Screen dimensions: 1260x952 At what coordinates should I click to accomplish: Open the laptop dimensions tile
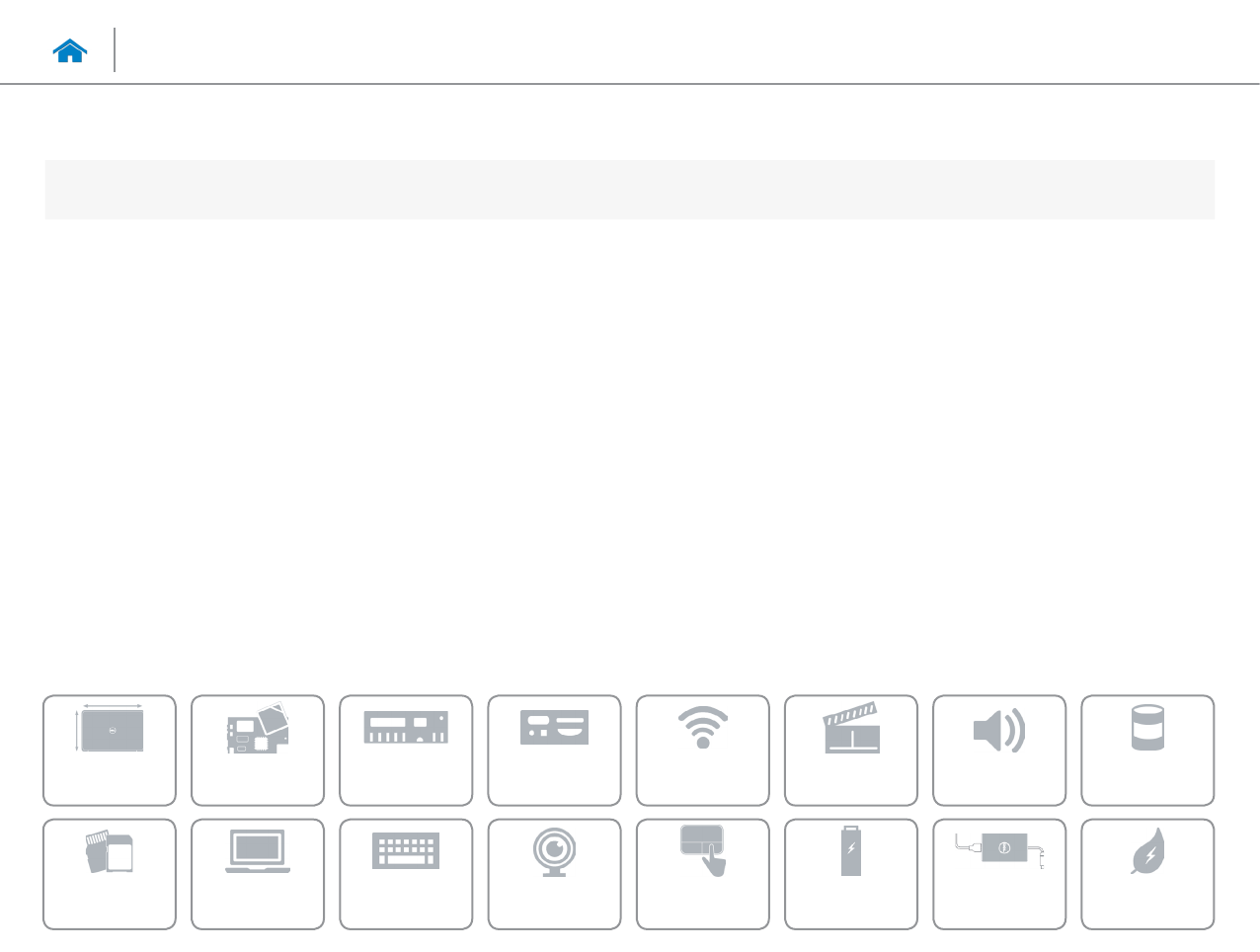pos(110,751)
